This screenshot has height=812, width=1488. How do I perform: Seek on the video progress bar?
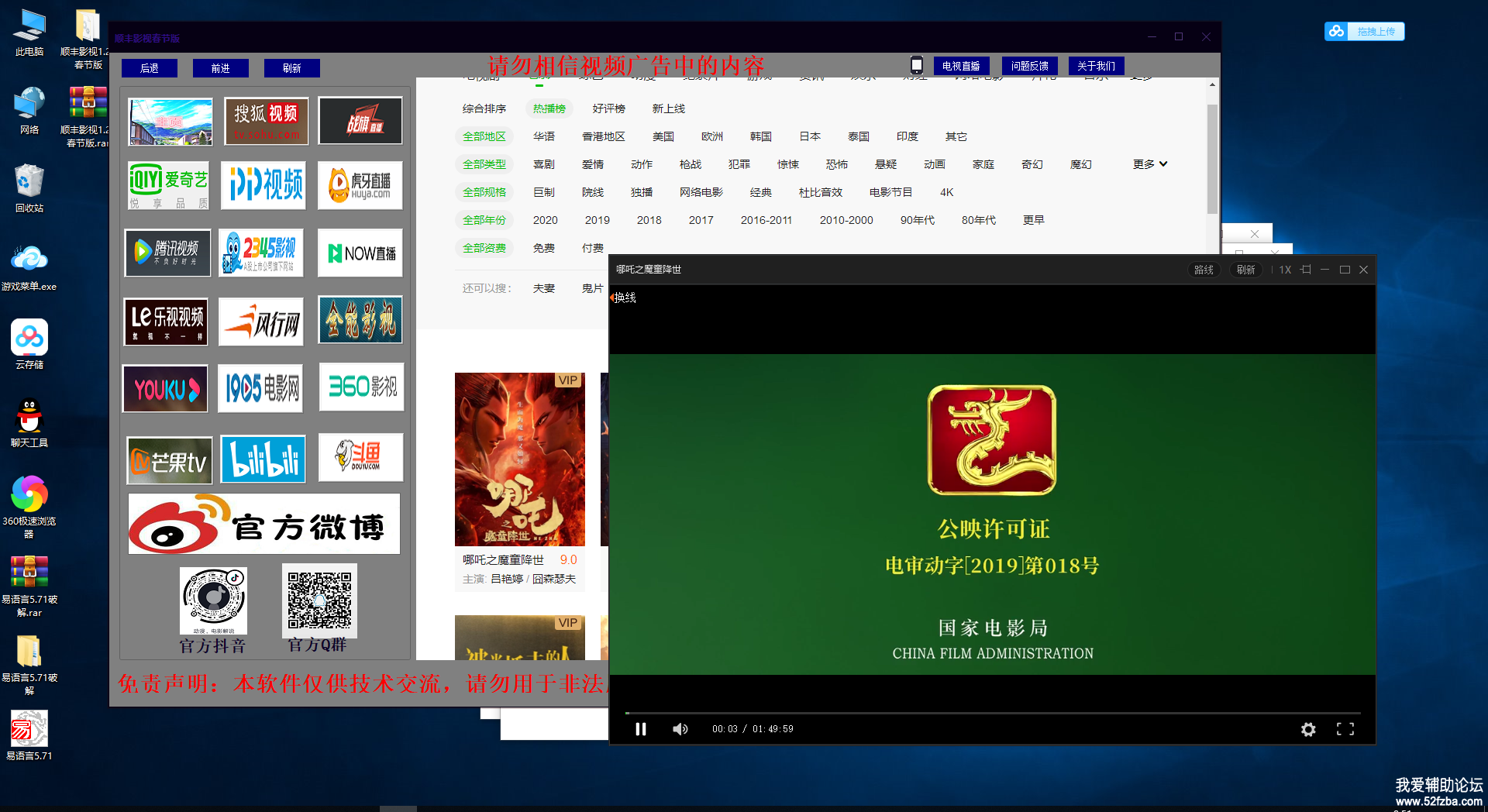(993, 712)
